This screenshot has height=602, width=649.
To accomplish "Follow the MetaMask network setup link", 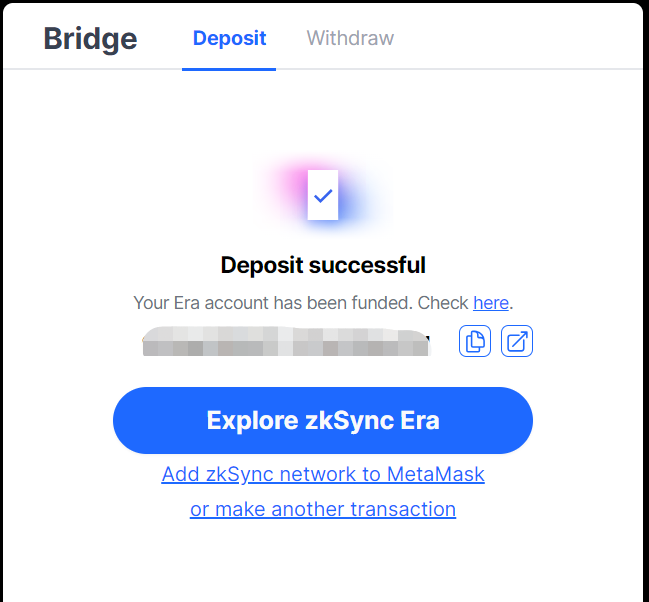I will [323, 474].
